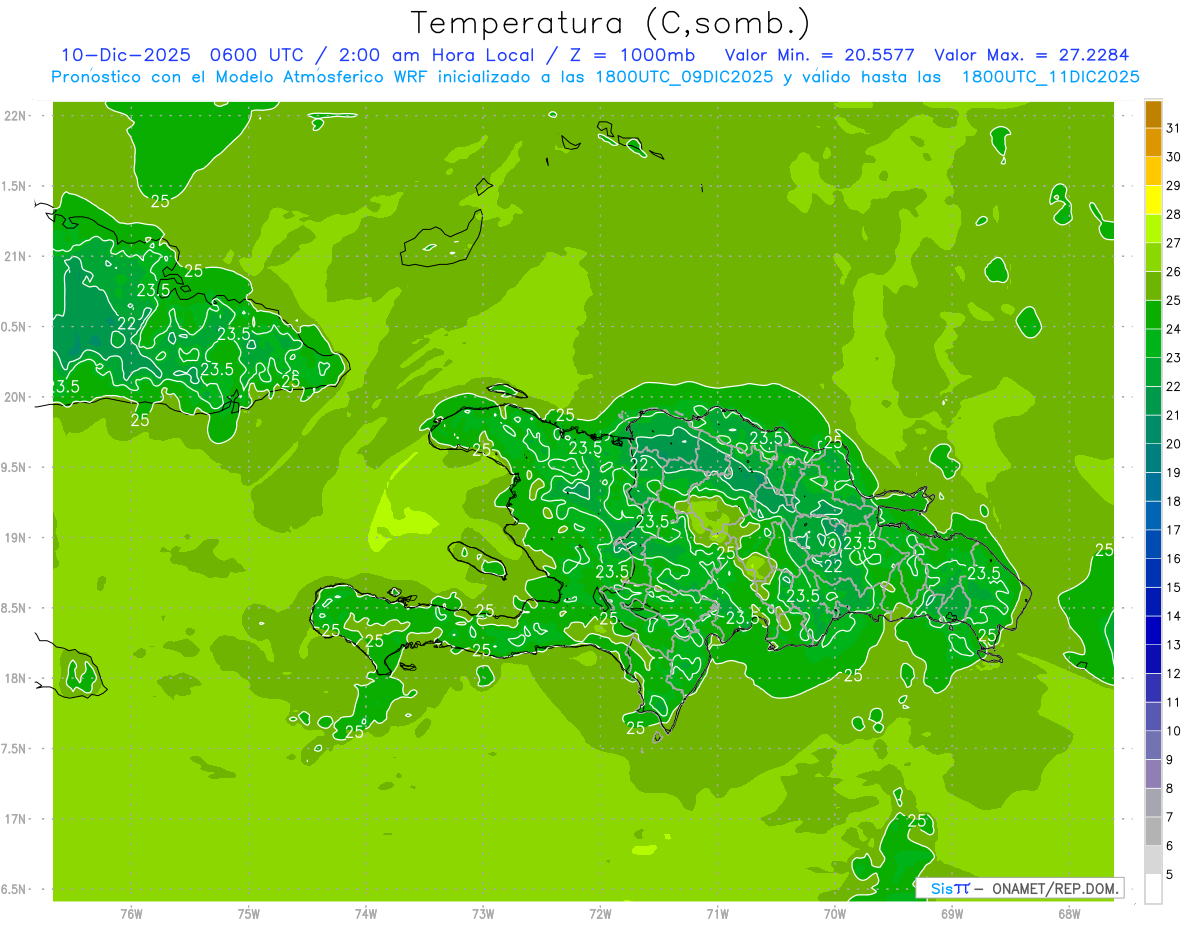
Task: Pick the gray swatch between 6 and 7
Action: tap(1153, 831)
